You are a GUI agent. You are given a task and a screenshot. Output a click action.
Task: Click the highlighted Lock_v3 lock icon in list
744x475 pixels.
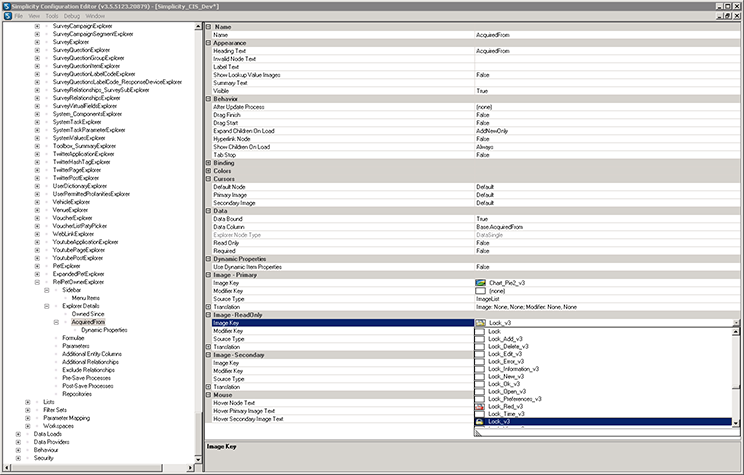480,421
